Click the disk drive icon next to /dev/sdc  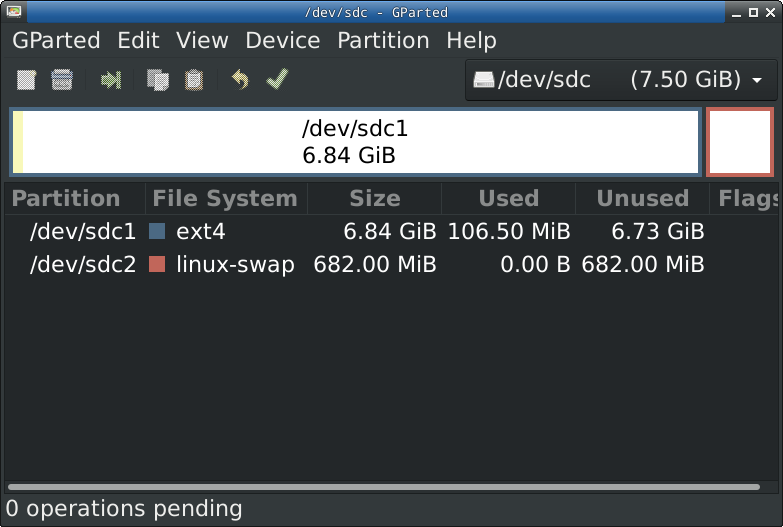484,79
